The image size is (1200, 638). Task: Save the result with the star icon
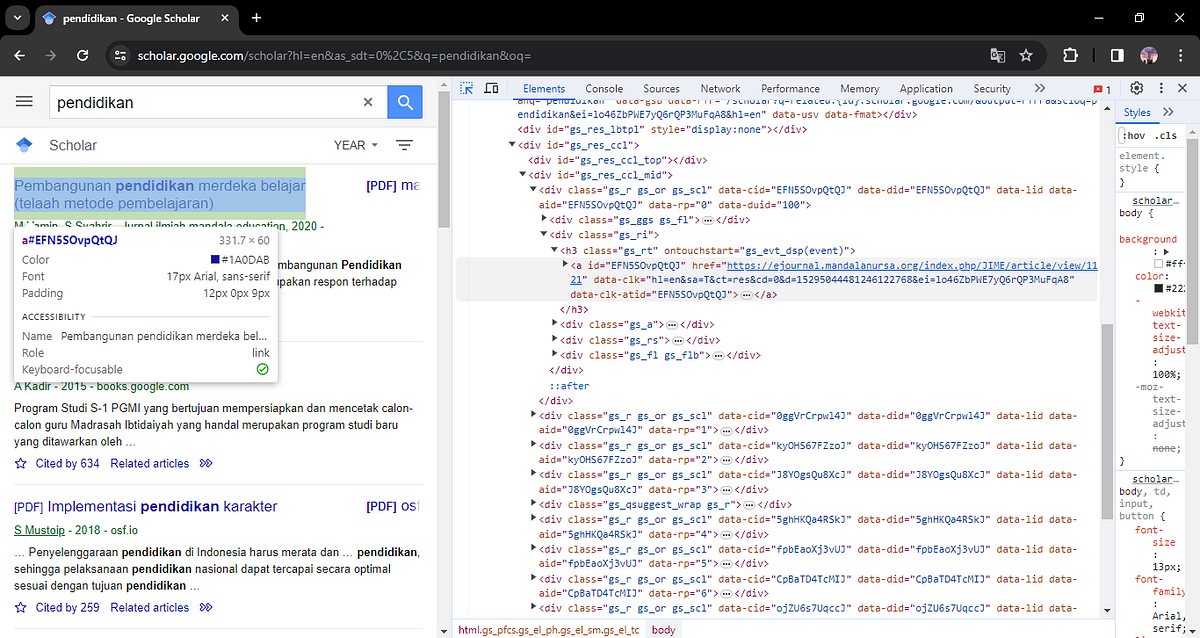(x=19, y=607)
